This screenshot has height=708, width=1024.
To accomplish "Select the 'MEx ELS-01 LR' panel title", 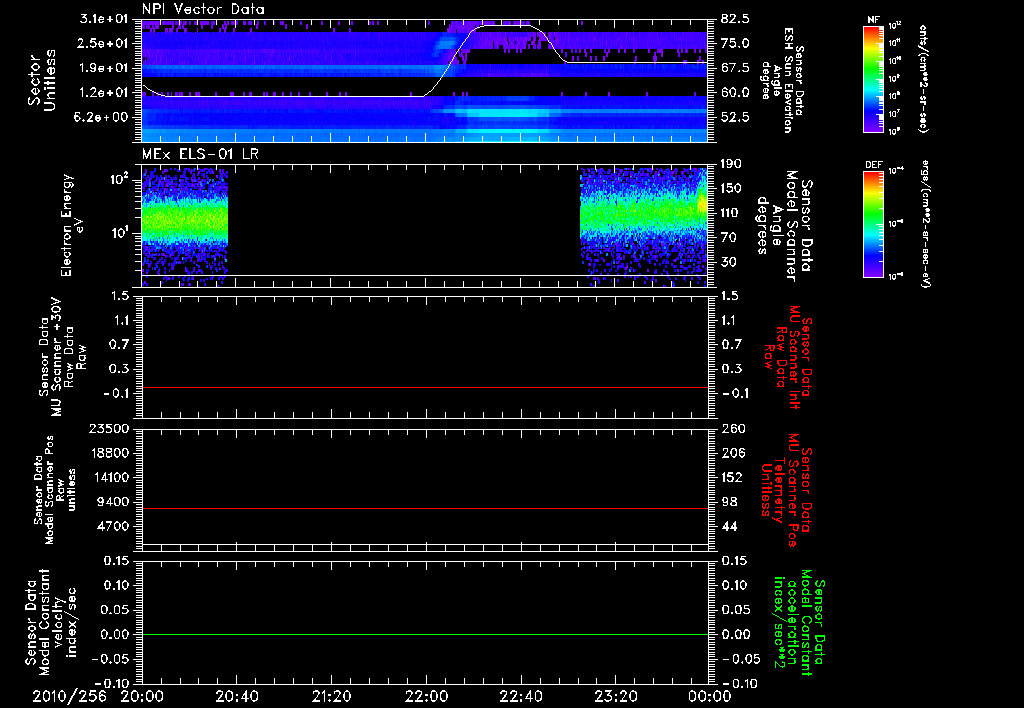I will tap(199, 155).
